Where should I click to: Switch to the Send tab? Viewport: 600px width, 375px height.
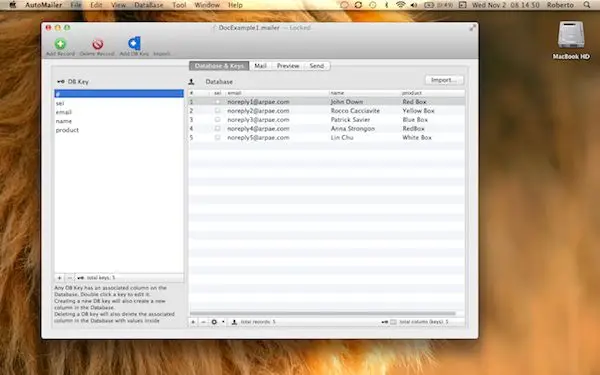[x=317, y=66]
